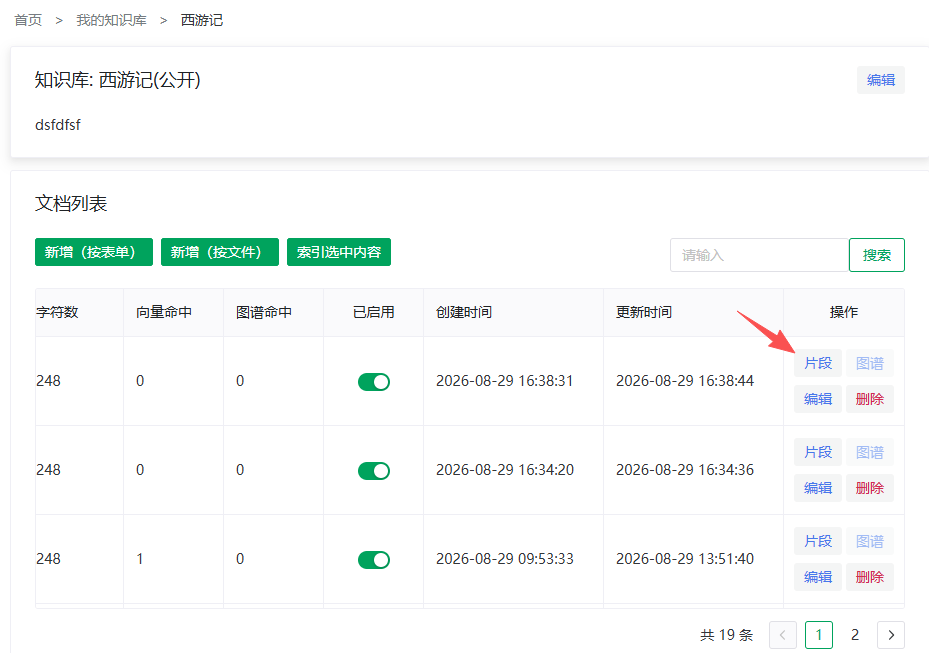929x653 pixels.
Task: Click 删除 for row updated 13:51:40
Action: [x=870, y=577]
